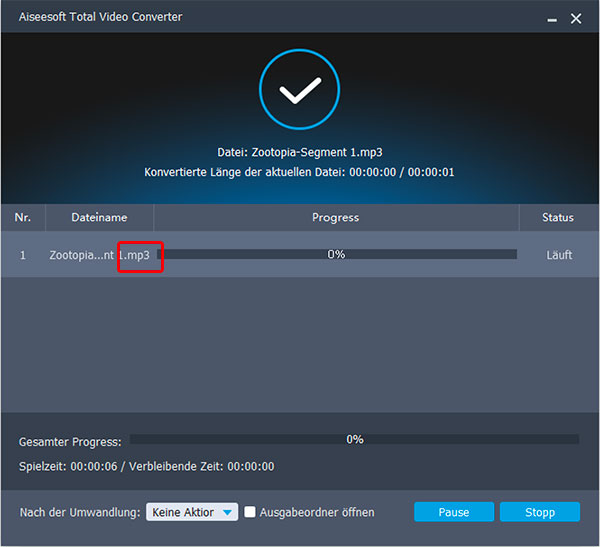Click the Gesamter Progress label

click(x=70, y=442)
